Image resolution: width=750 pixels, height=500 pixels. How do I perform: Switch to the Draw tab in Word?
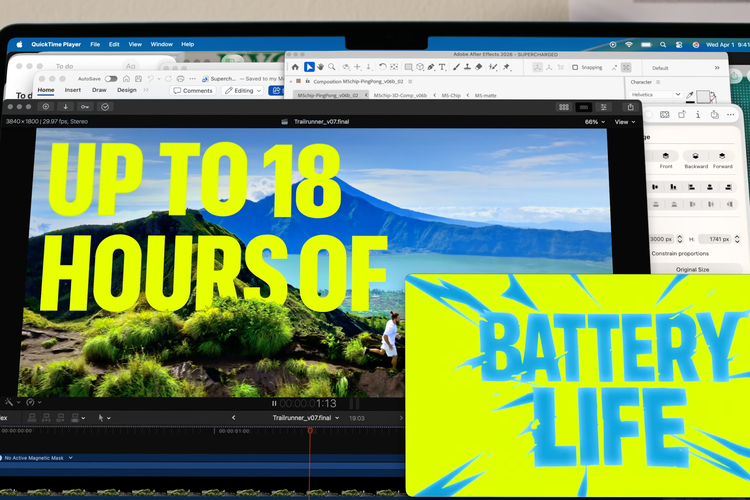[x=99, y=90]
